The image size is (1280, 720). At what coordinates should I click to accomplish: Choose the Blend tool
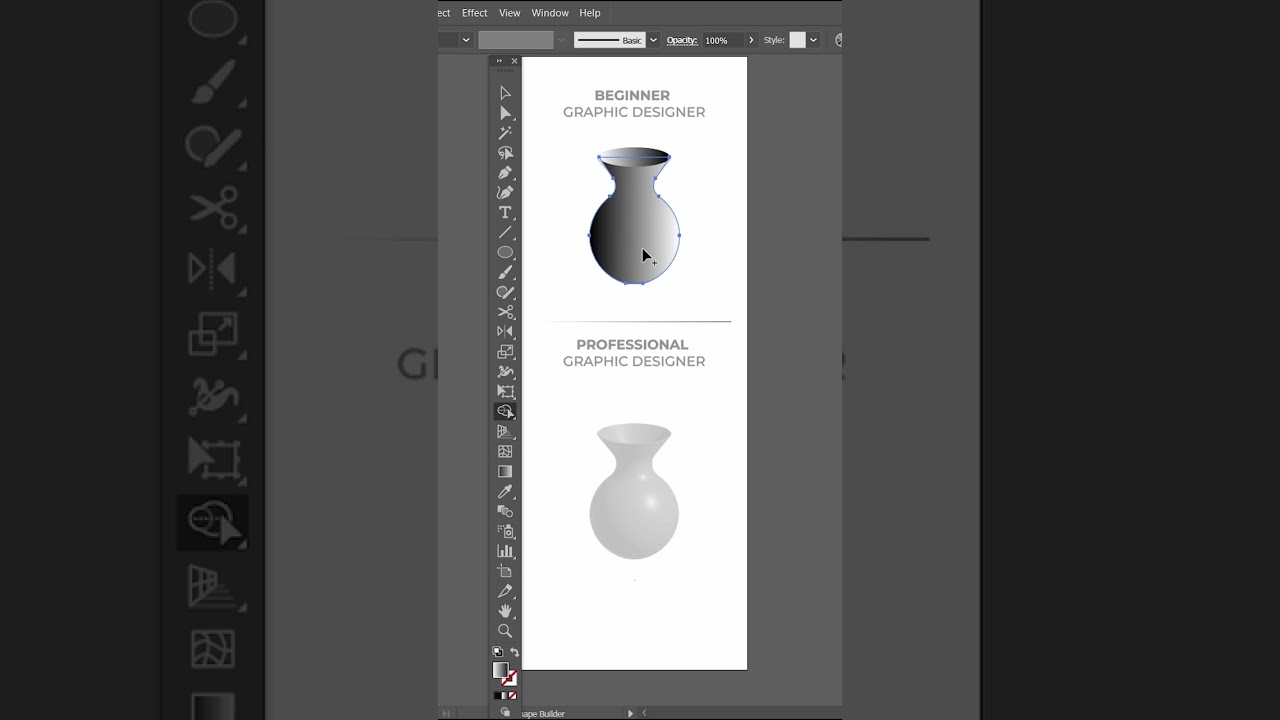(505, 511)
